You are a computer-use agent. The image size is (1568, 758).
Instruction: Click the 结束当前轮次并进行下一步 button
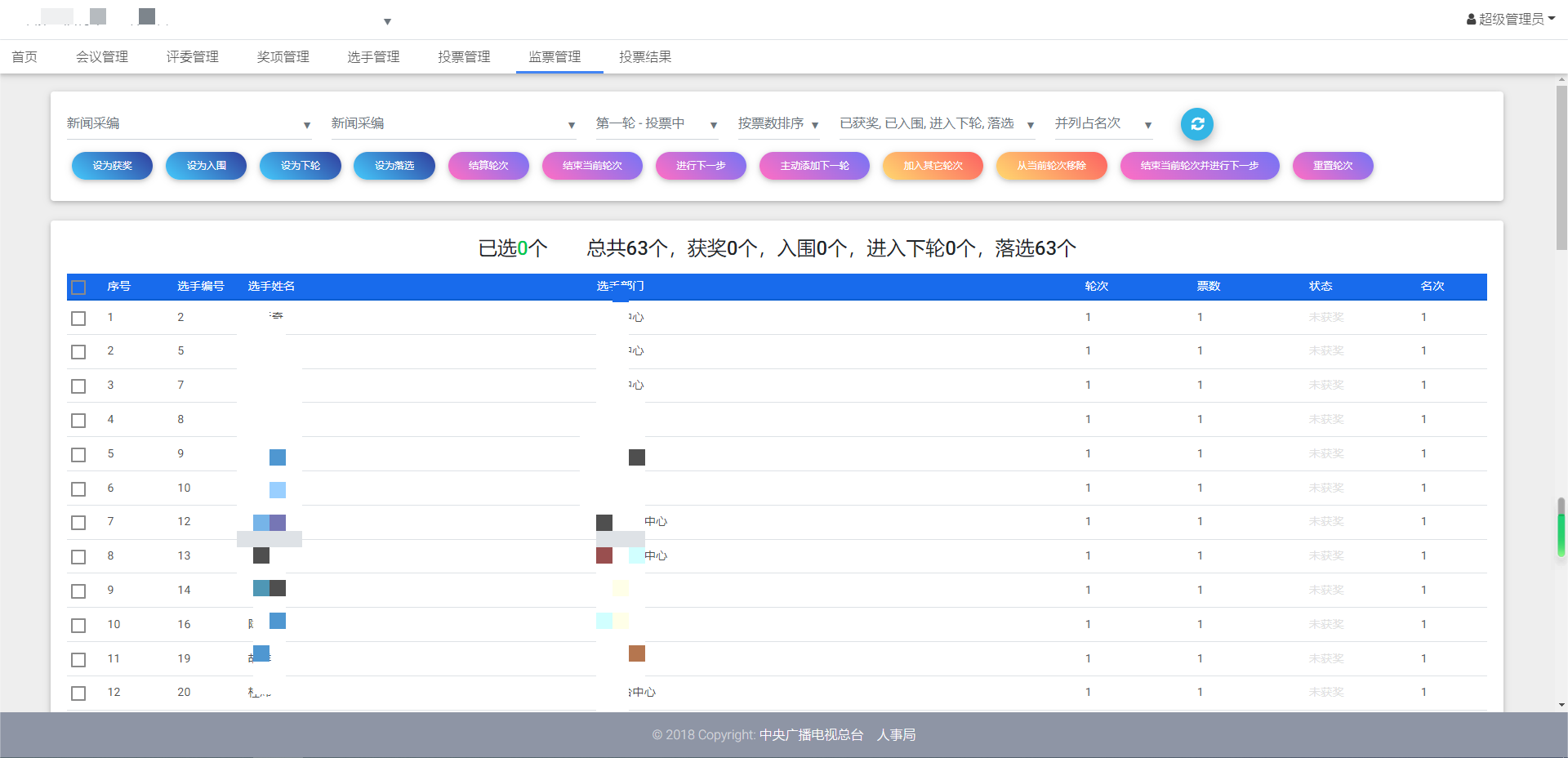(1200, 166)
